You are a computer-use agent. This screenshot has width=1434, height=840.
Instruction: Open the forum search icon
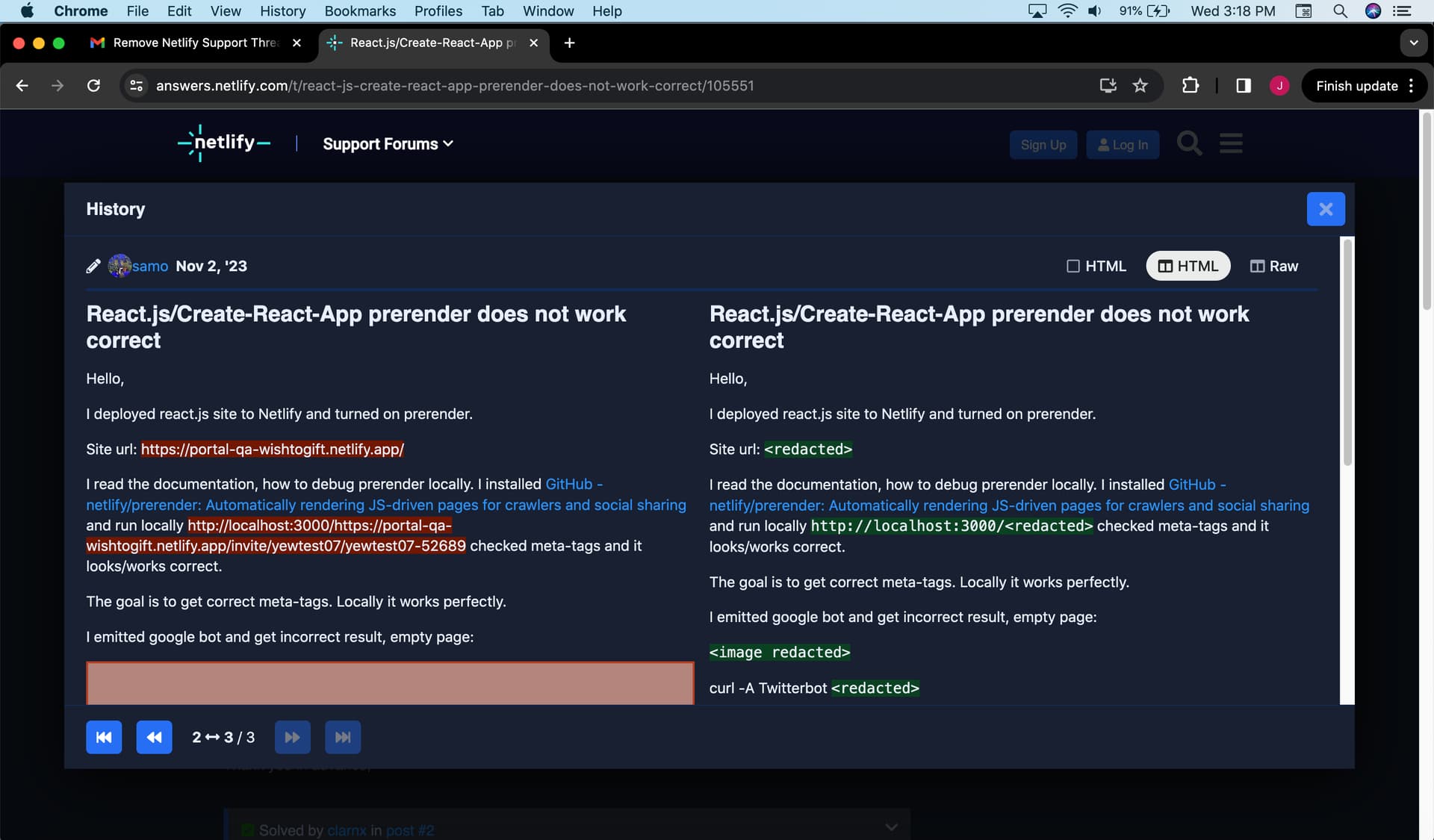1189,143
